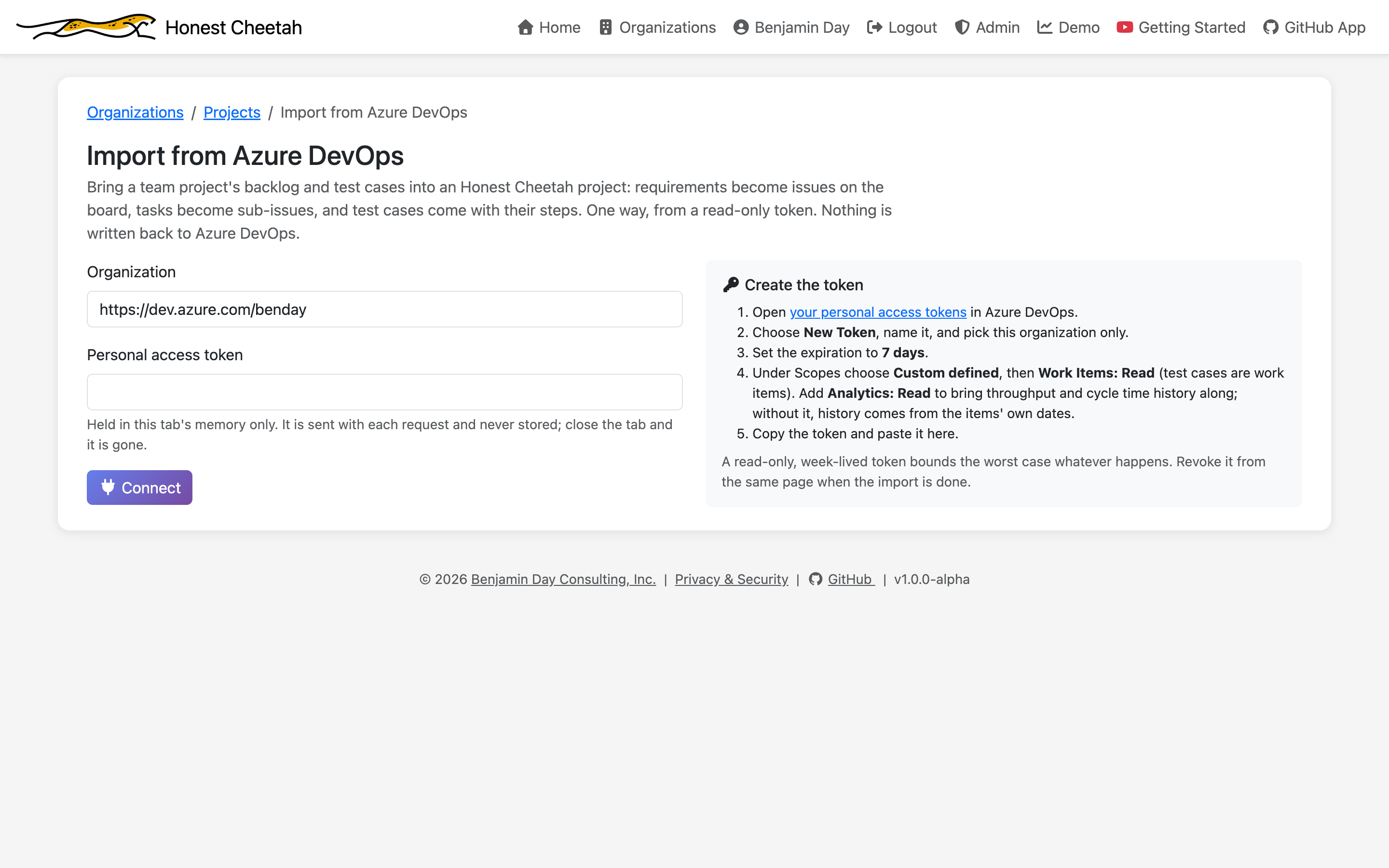Click the chart line icon beside Demo
The height and width of the screenshot is (868, 1389).
pos(1045,27)
